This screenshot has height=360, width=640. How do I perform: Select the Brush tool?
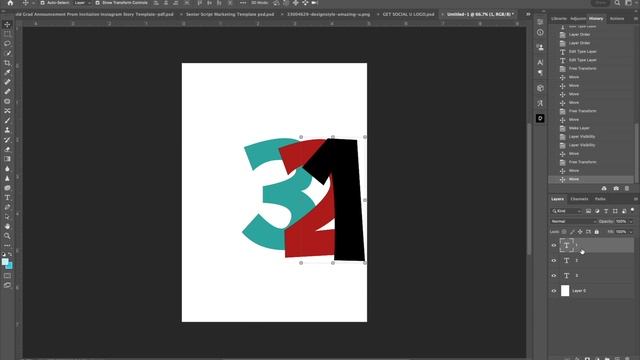coord(7,120)
